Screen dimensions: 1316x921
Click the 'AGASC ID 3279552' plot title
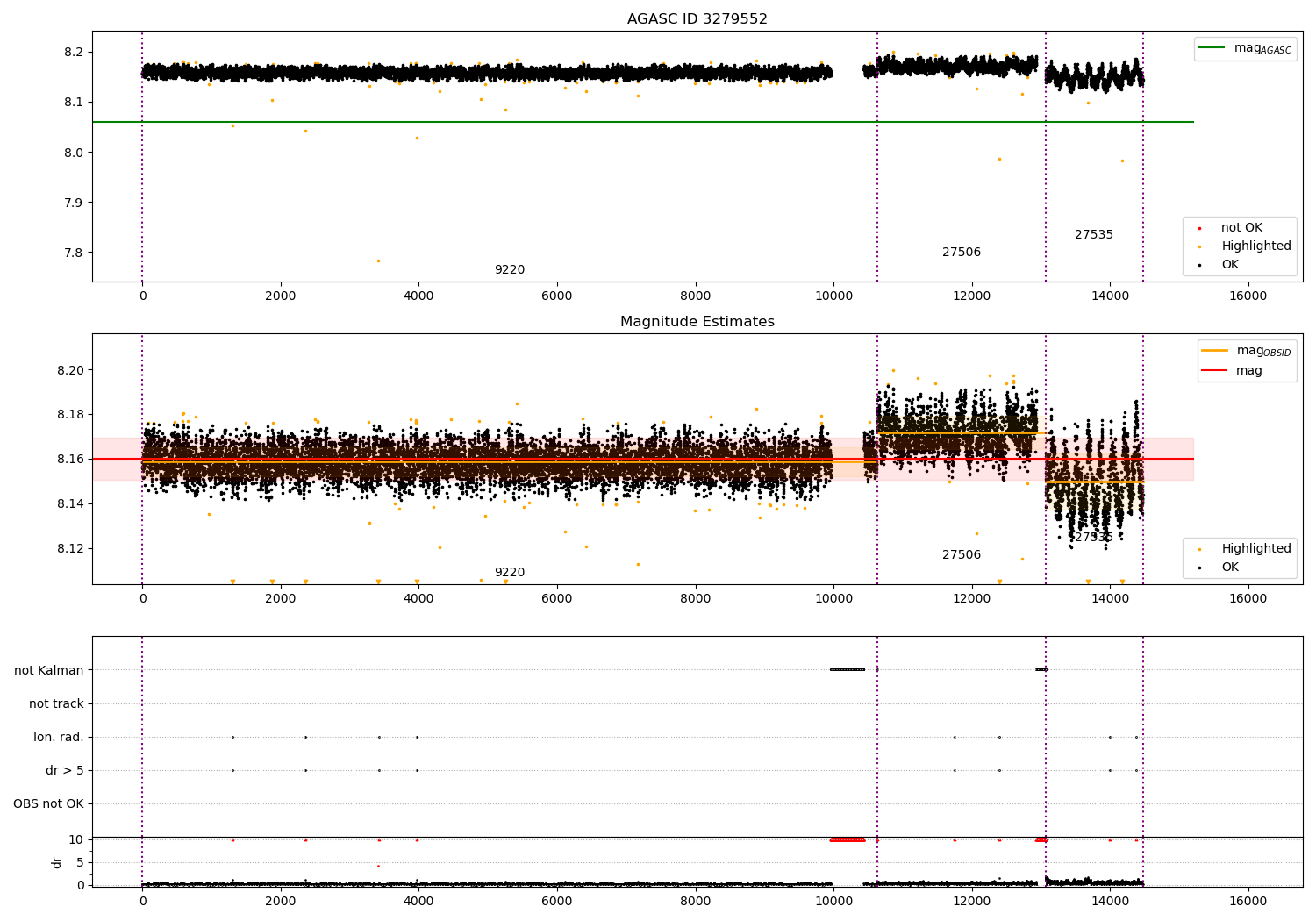tap(697, 18)
